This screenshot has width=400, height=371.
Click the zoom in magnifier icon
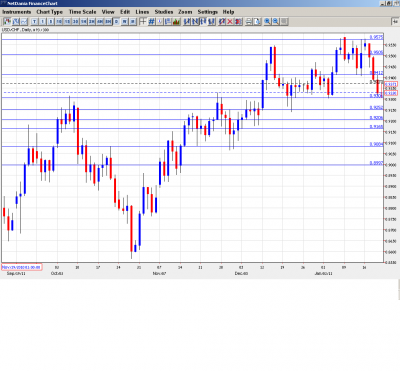click(267, 22)
